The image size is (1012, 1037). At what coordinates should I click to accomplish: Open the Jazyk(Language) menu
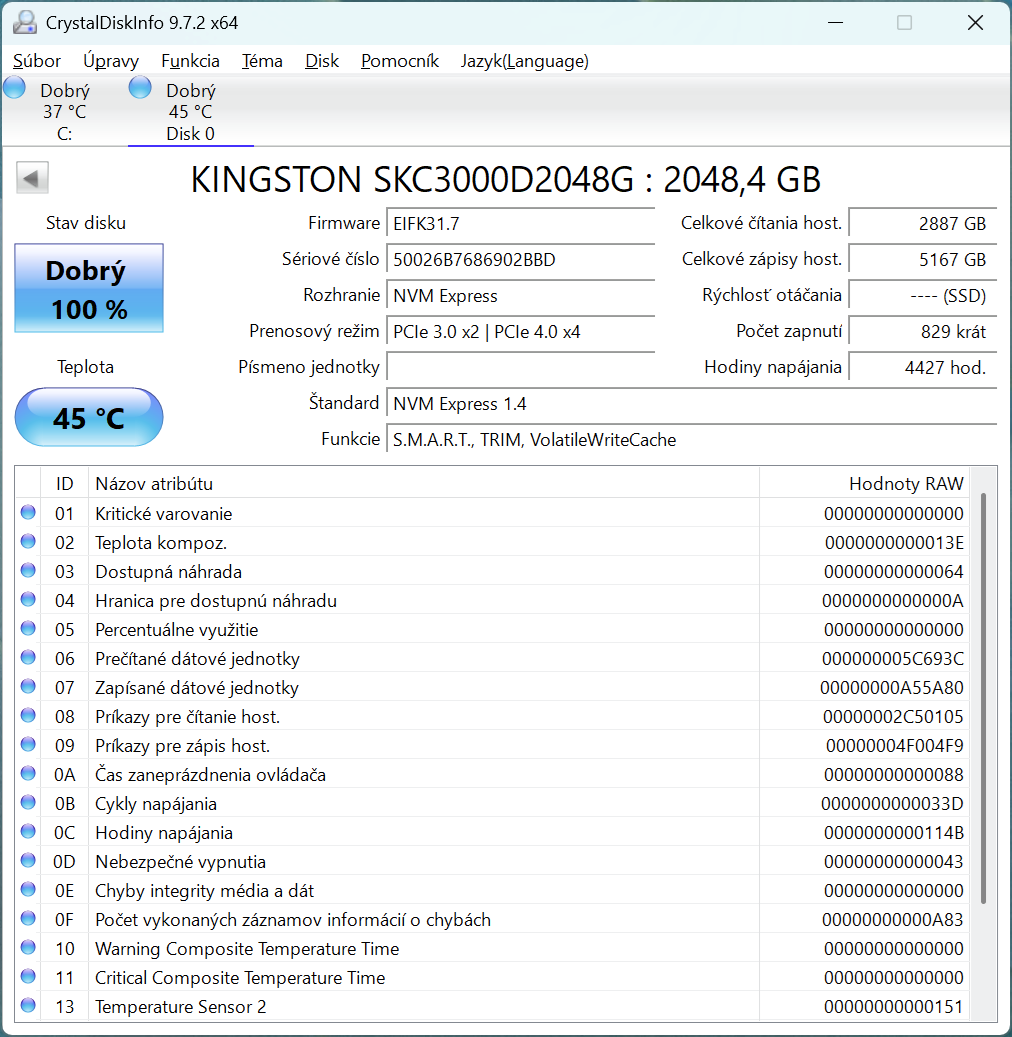[524, 61]
